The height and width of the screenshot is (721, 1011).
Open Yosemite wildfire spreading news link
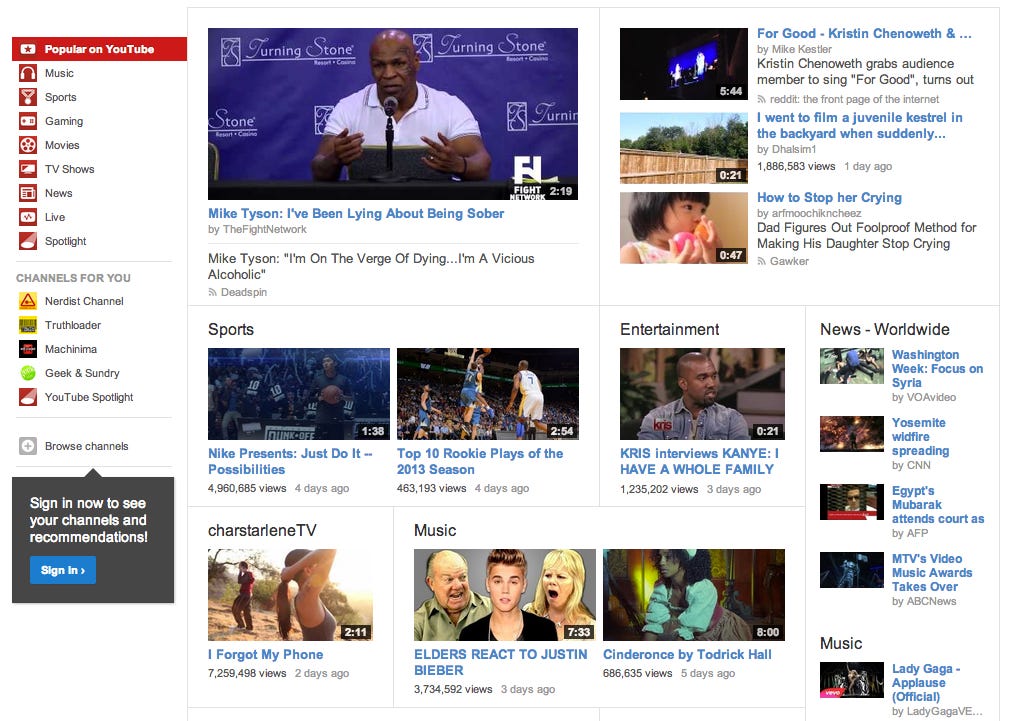point(920,437)
